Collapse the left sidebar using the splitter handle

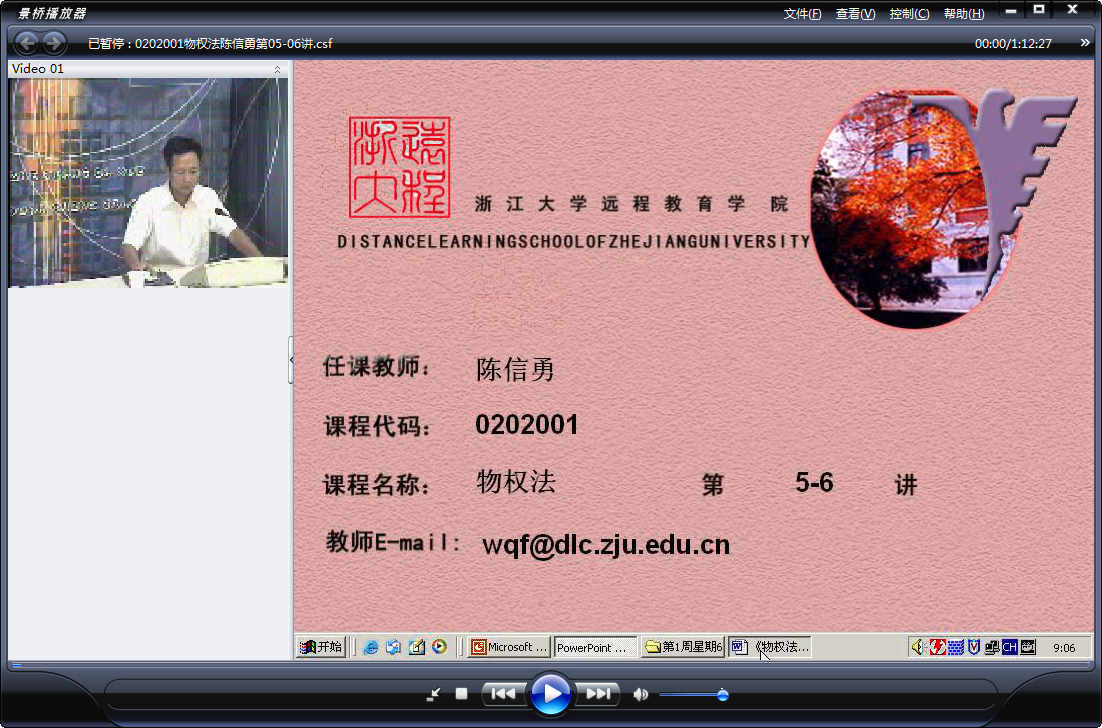pos(291,360)
